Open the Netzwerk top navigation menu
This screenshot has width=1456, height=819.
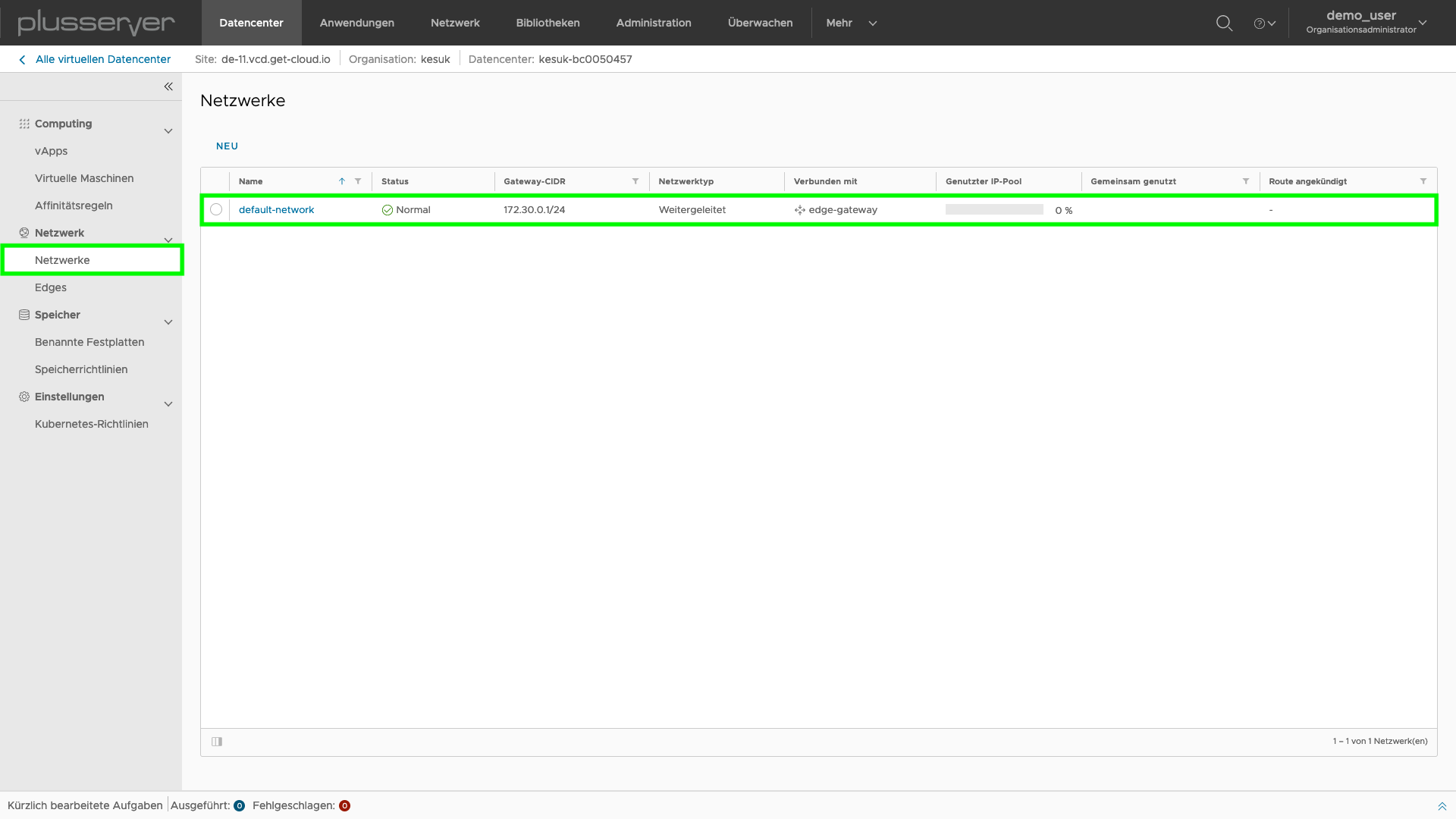click(454, 22)
